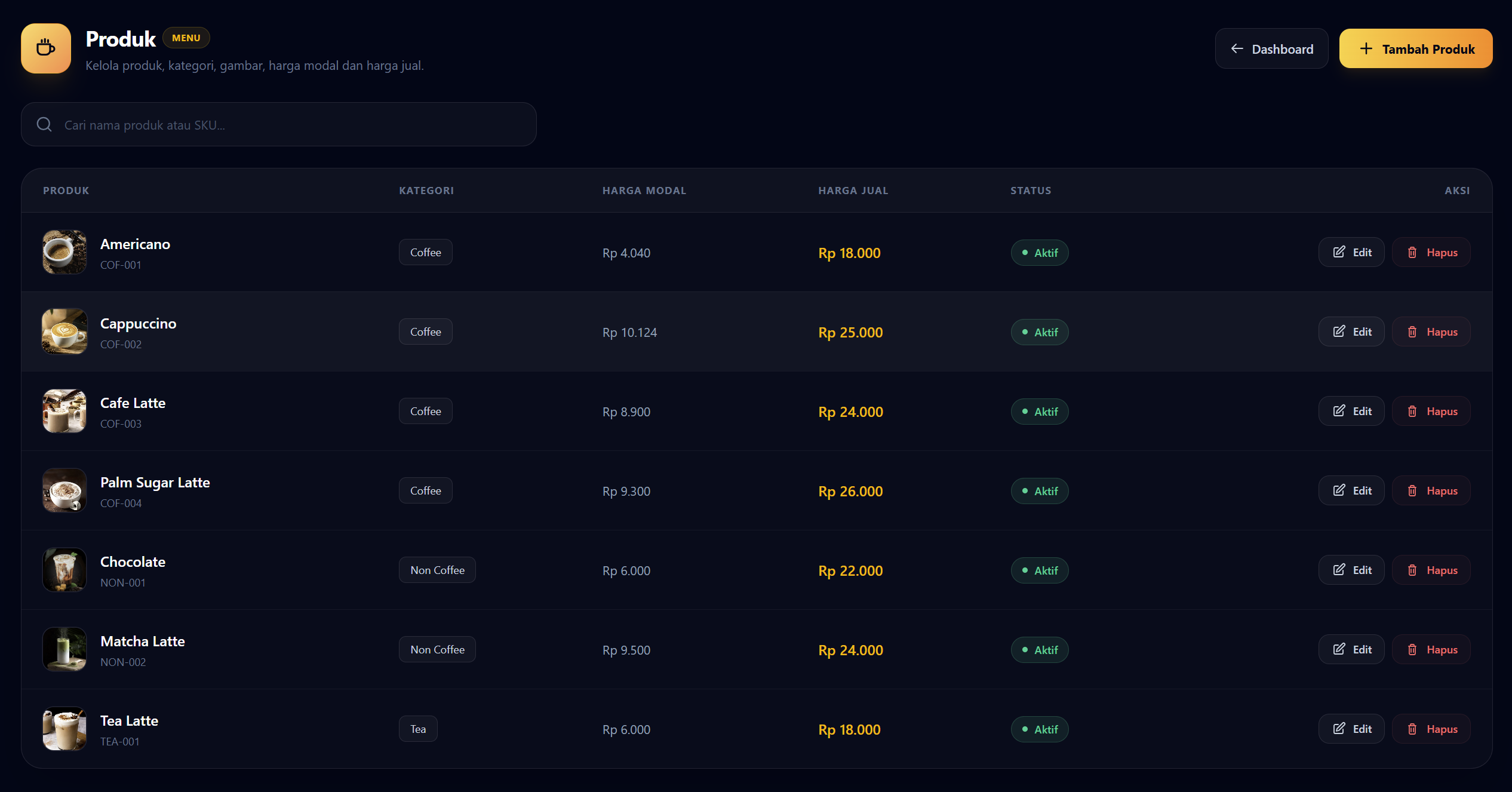
Task: Edit the Tea Latte product
Action: [1351, 729]
